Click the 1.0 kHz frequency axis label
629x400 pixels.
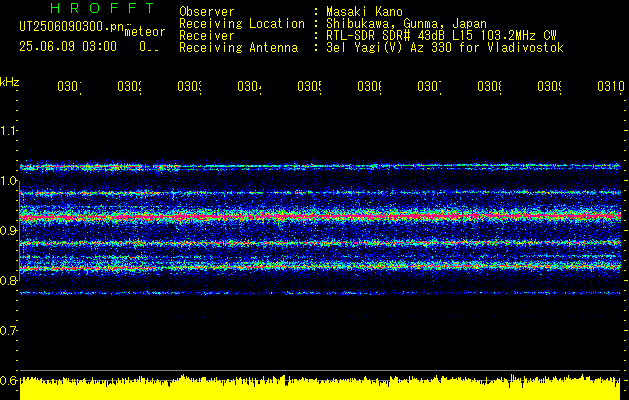8,181
